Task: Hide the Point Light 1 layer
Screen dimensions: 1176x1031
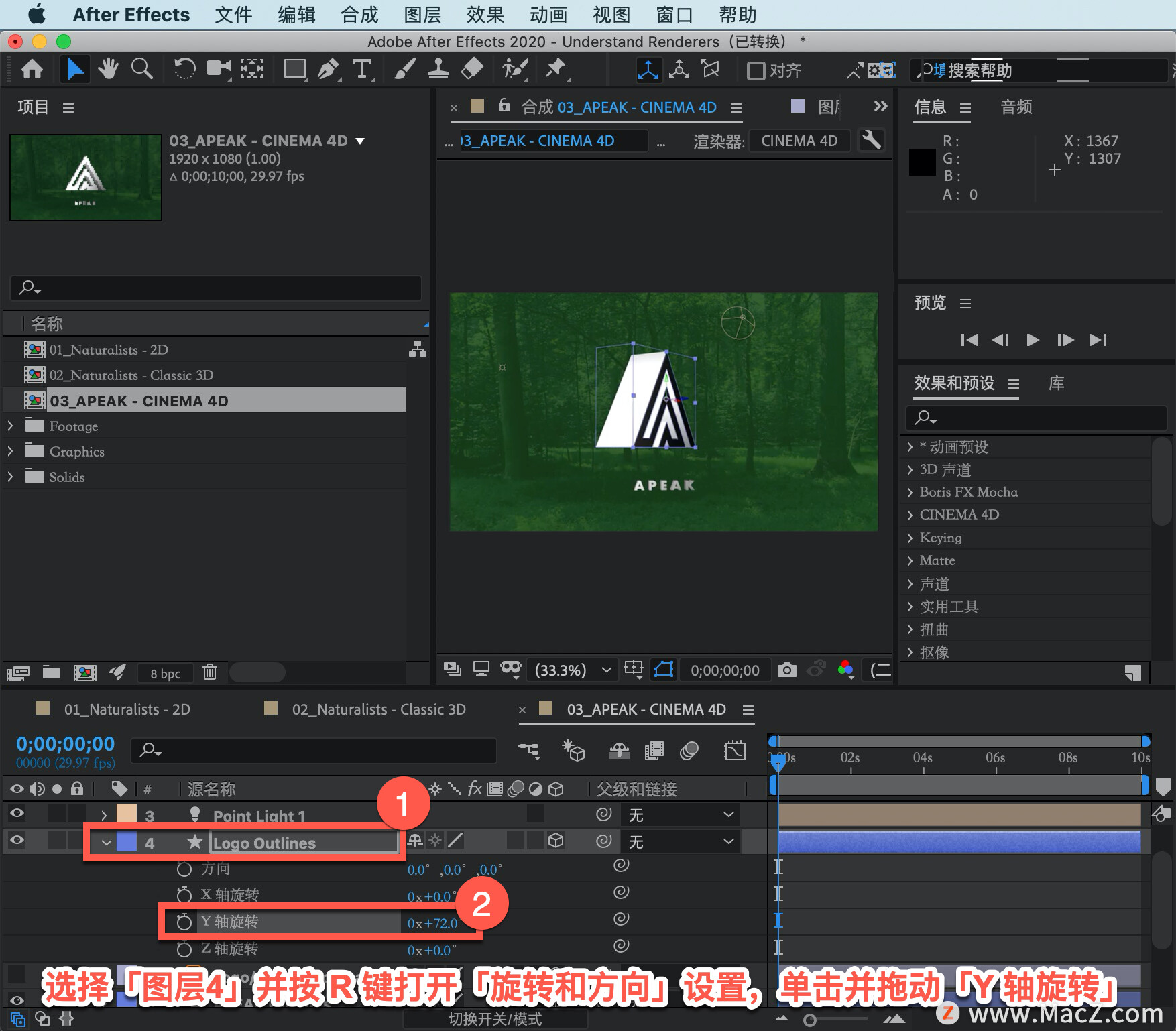Action: coord(17,814)
